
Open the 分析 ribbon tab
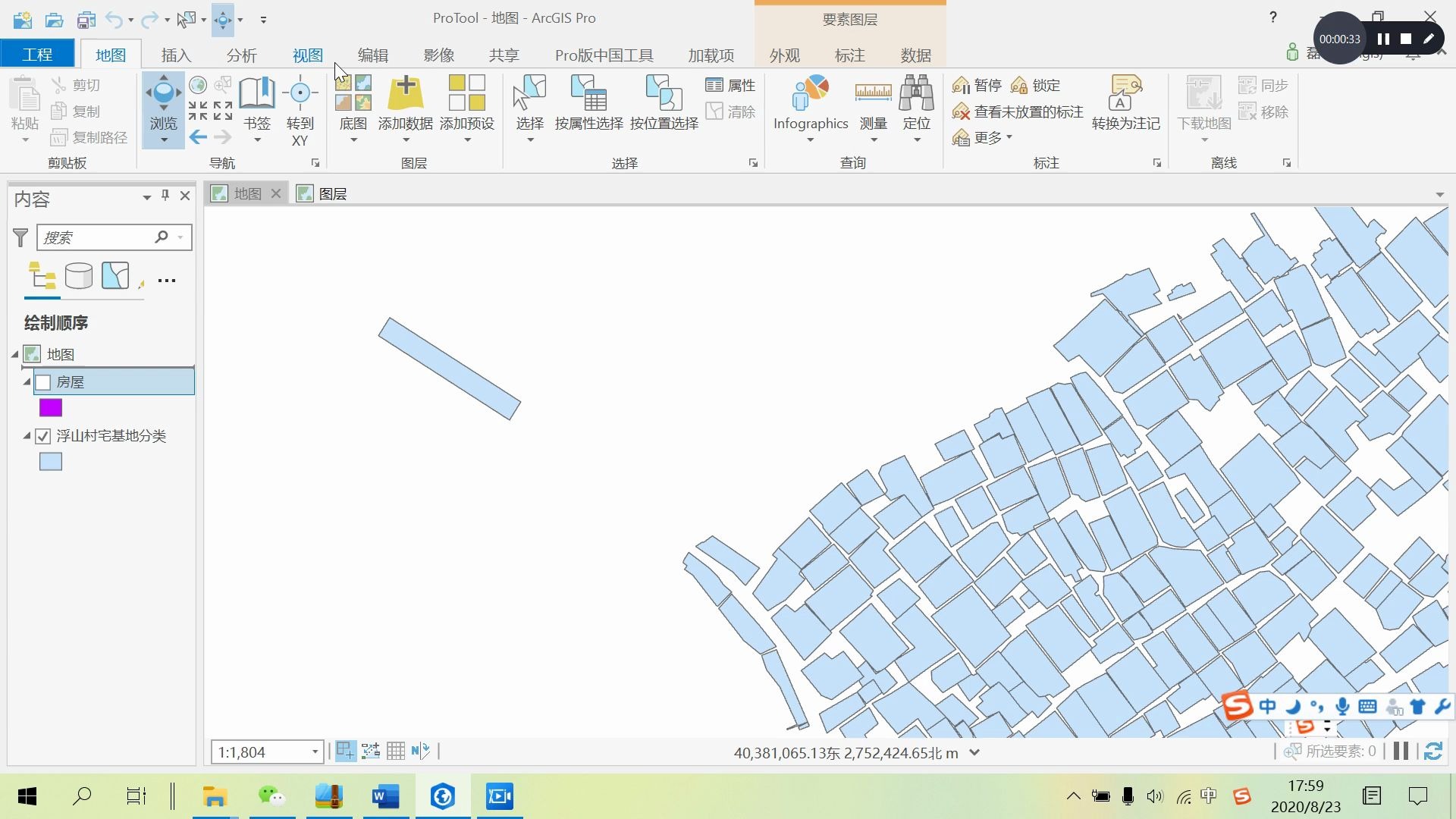241,55
